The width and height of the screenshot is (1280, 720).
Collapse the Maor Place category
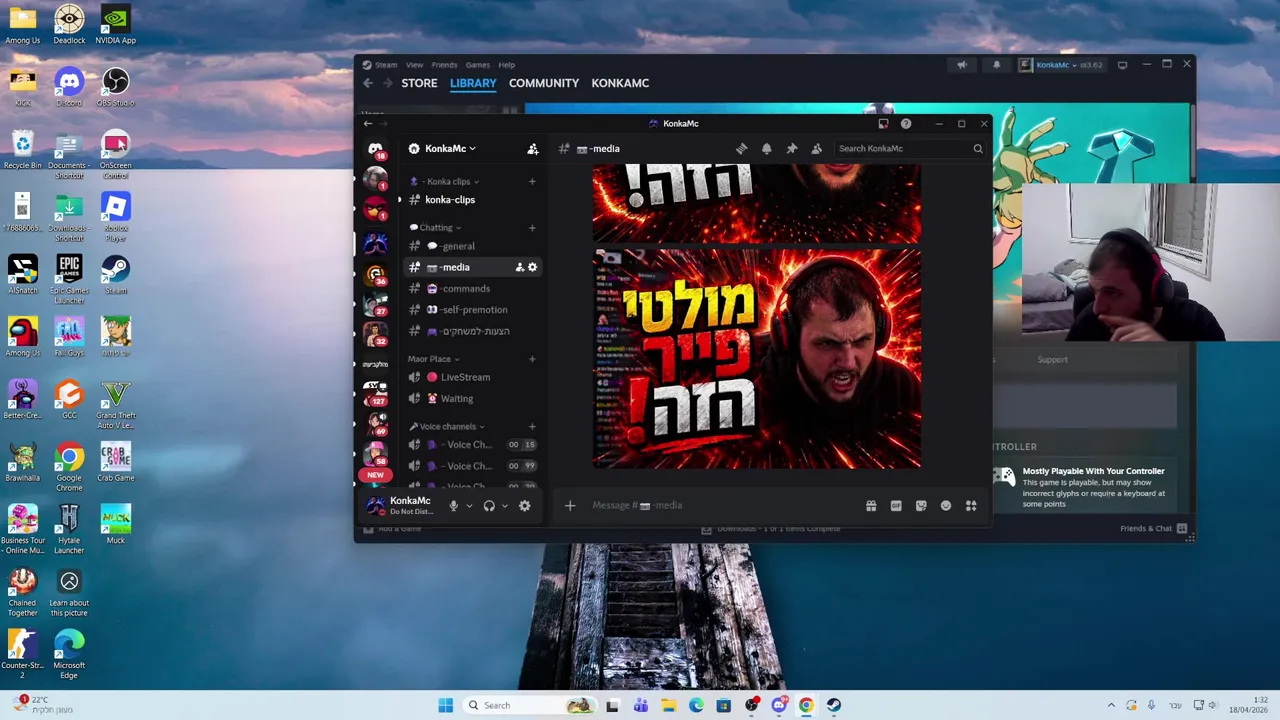tap(433, 359)
